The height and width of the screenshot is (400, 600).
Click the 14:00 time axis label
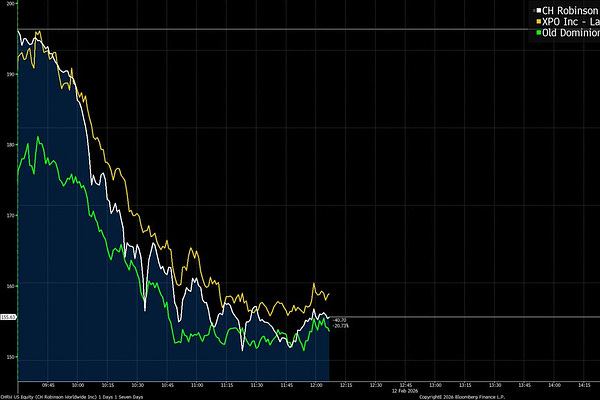(554, 385)
